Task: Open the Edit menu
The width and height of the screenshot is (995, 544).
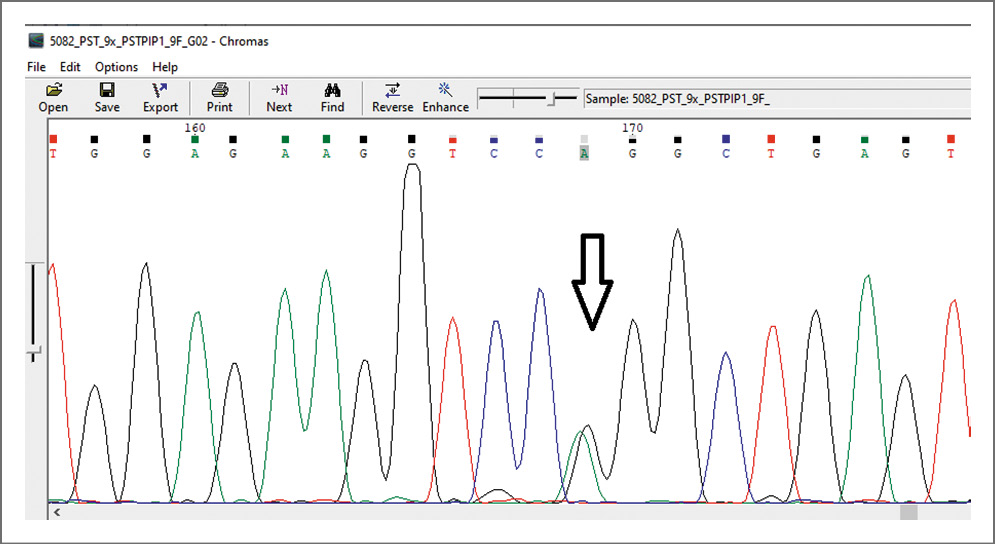Action: point(70,67)
